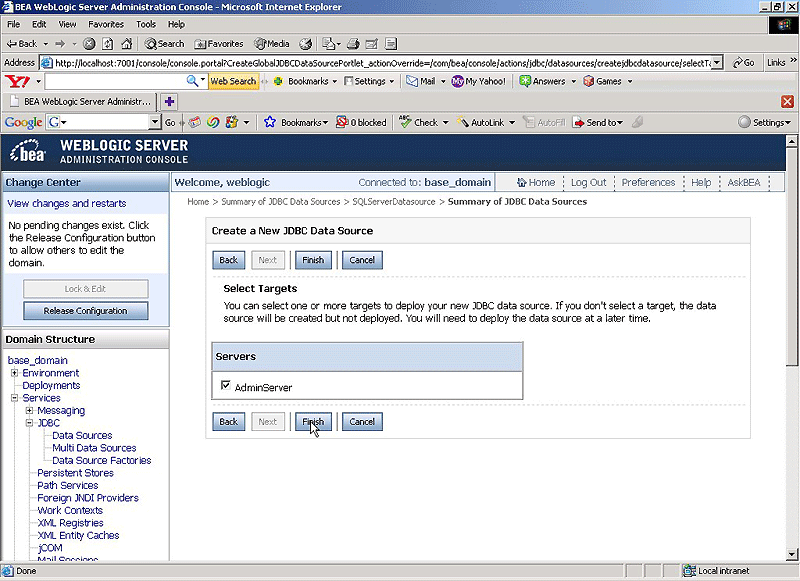Screen dimensions: 800x581
Task: Click the Google logo on the toolbar
Action: [23, 122]
